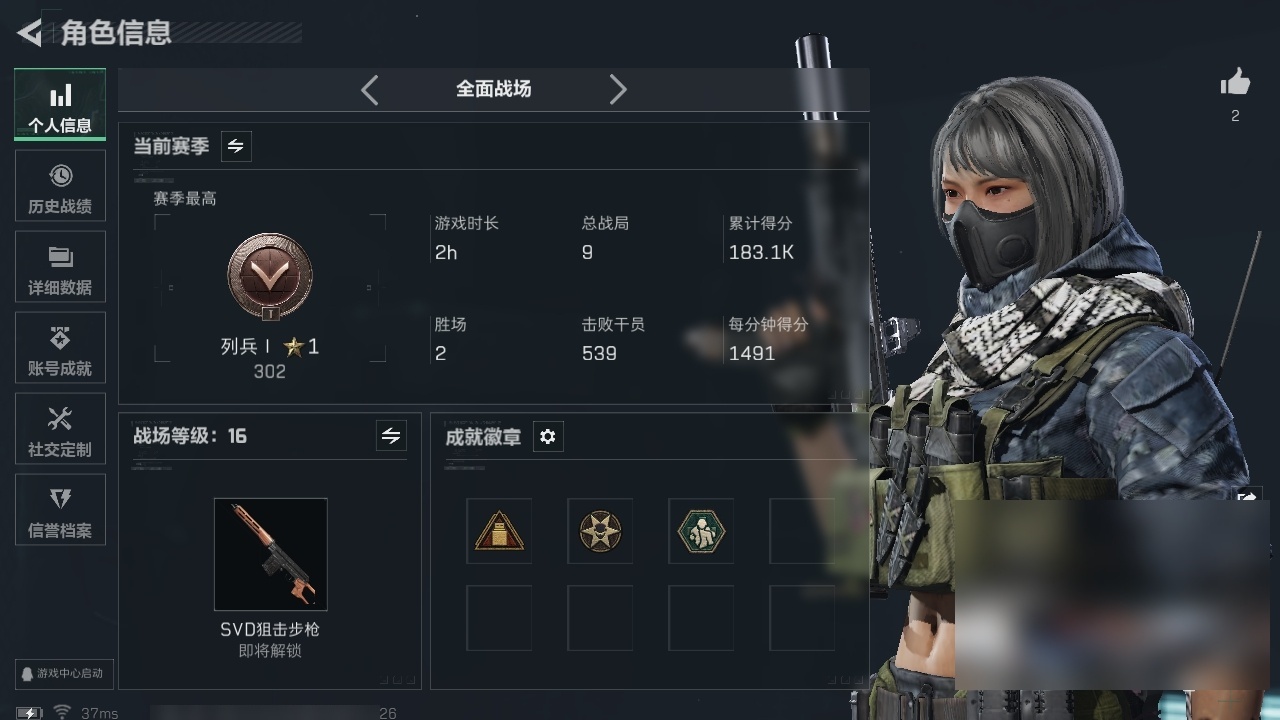Select the star medal achievement badge
The width and height of the screenshot is (1280, 720).
coord(600,531)
